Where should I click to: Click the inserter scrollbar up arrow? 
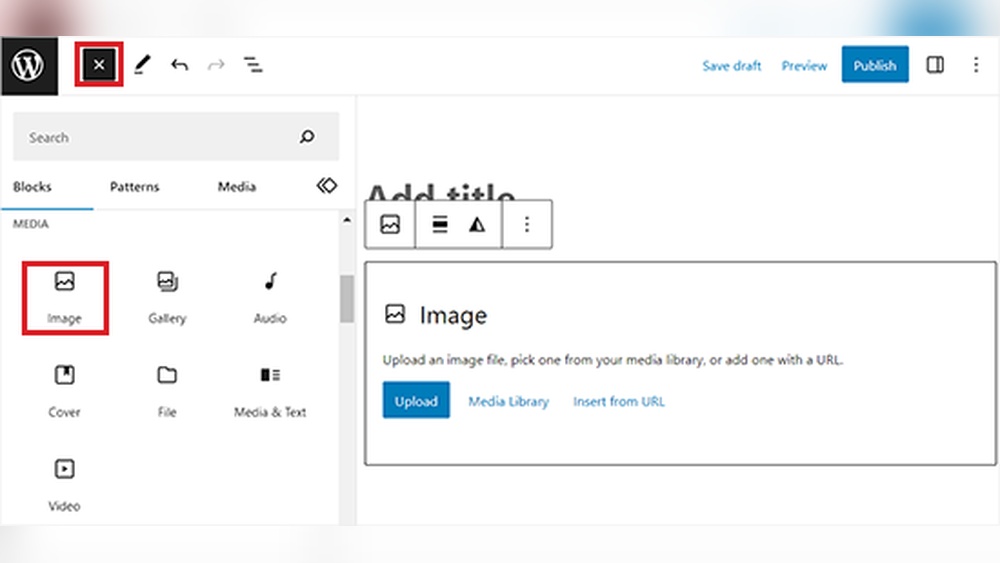click(347, 220)
